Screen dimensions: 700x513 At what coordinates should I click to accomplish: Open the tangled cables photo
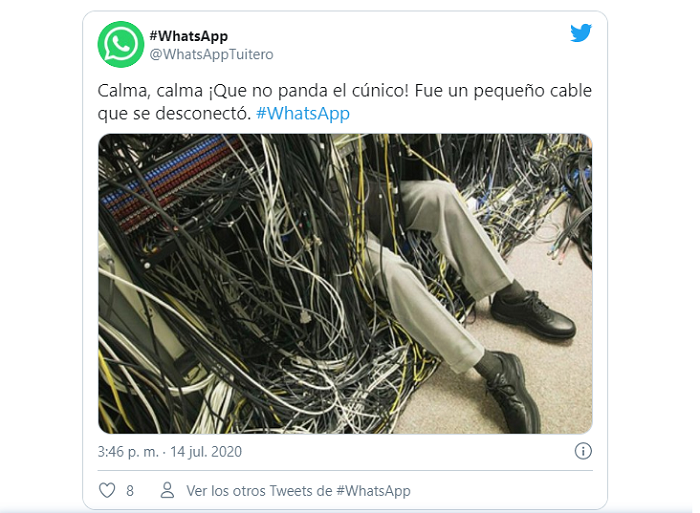pos(345,284)
